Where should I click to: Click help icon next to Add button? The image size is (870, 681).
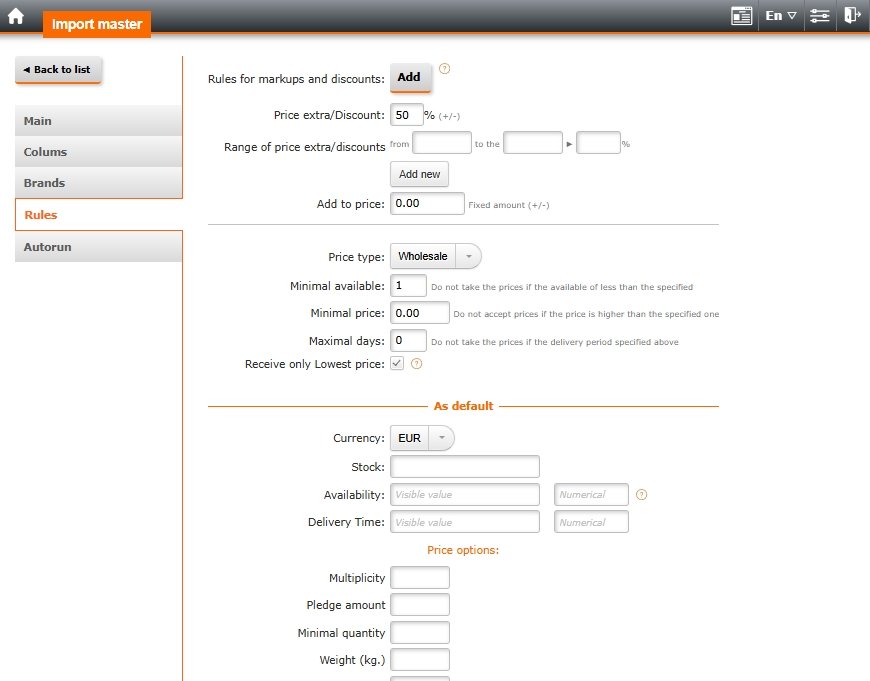pyautogui.click(x=445, y=69)
